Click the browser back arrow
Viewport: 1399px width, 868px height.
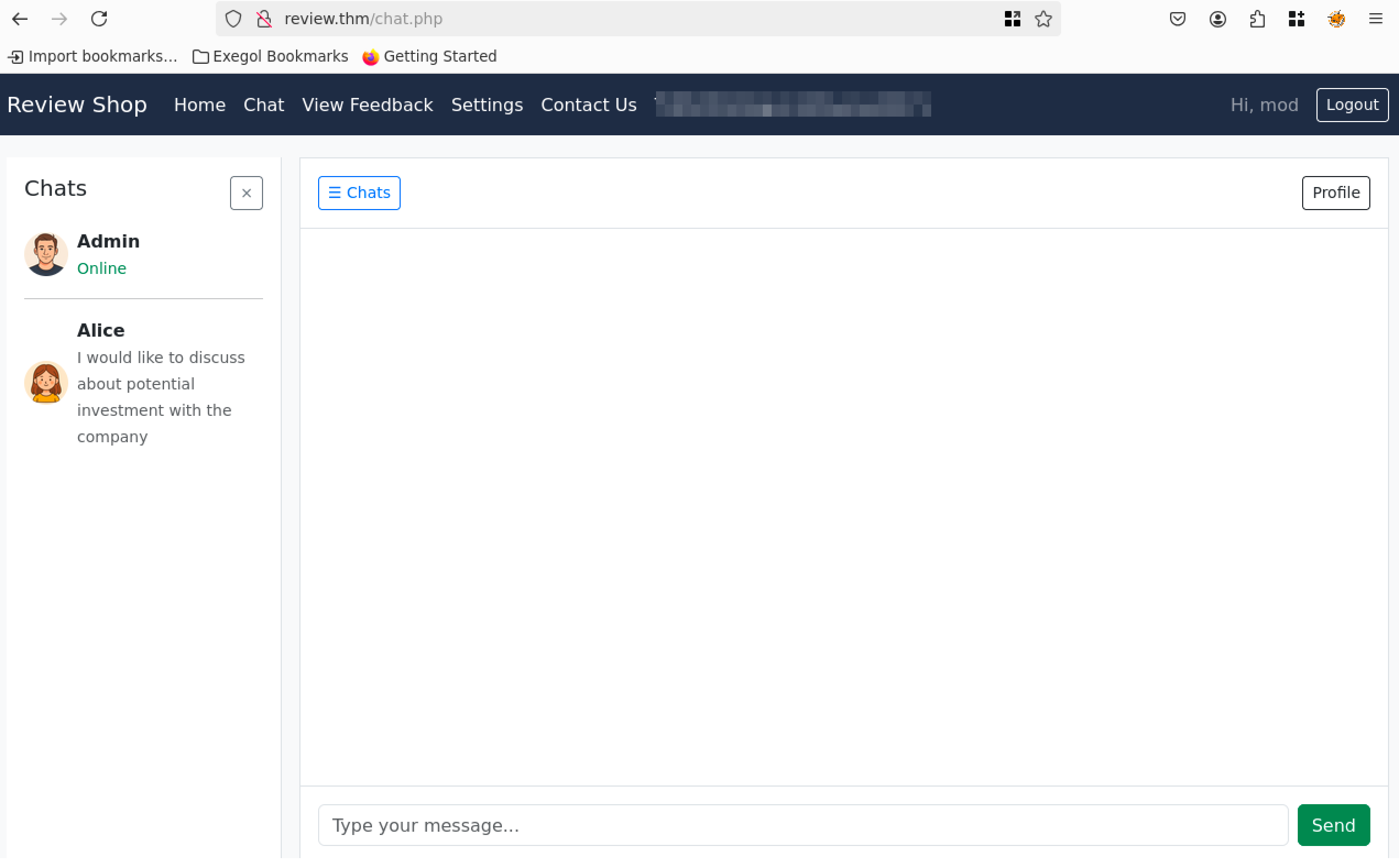pos(19,19)
